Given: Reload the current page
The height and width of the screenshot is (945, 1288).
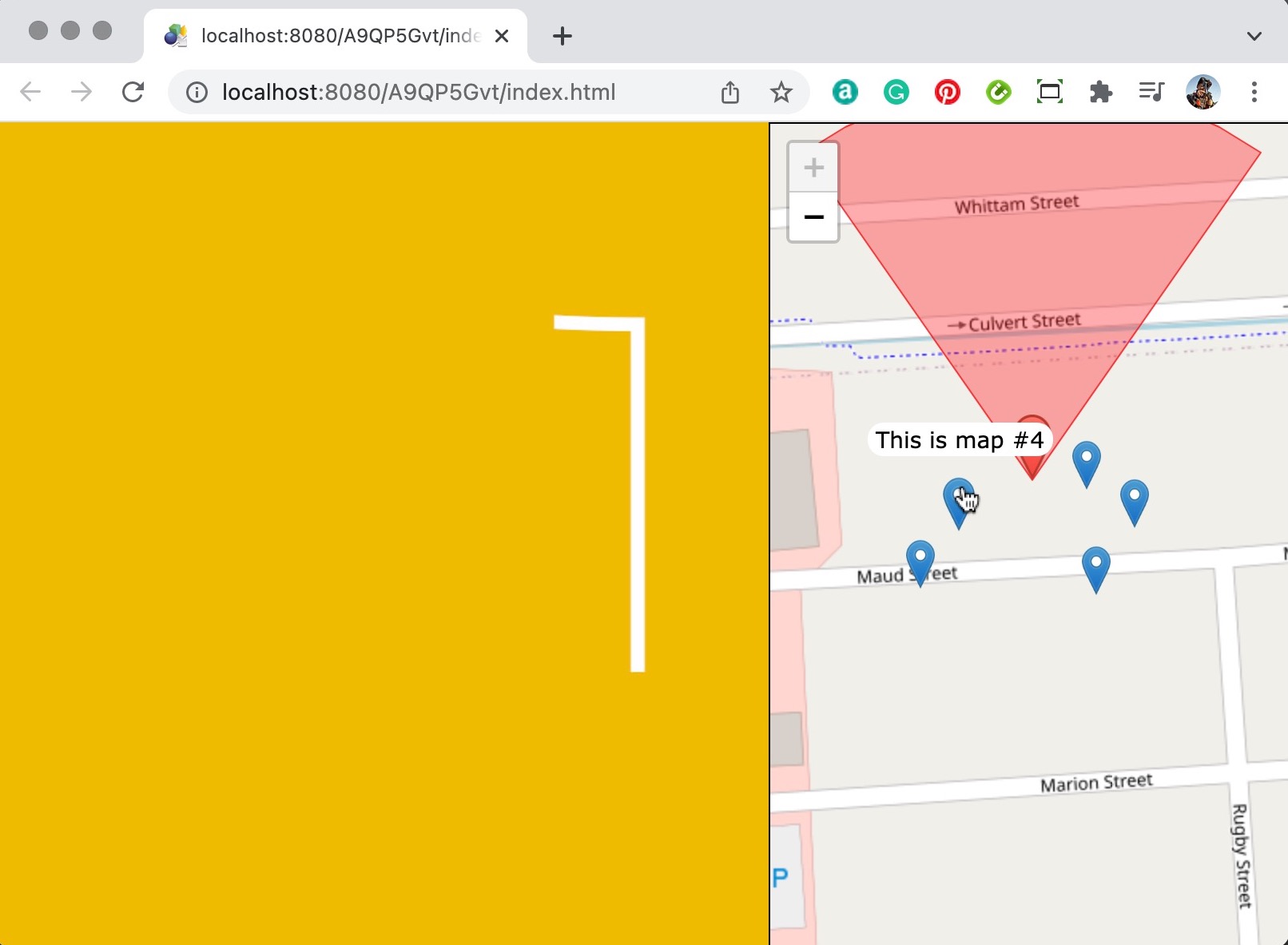Looking at the screenshot, I should coord(133,92).
